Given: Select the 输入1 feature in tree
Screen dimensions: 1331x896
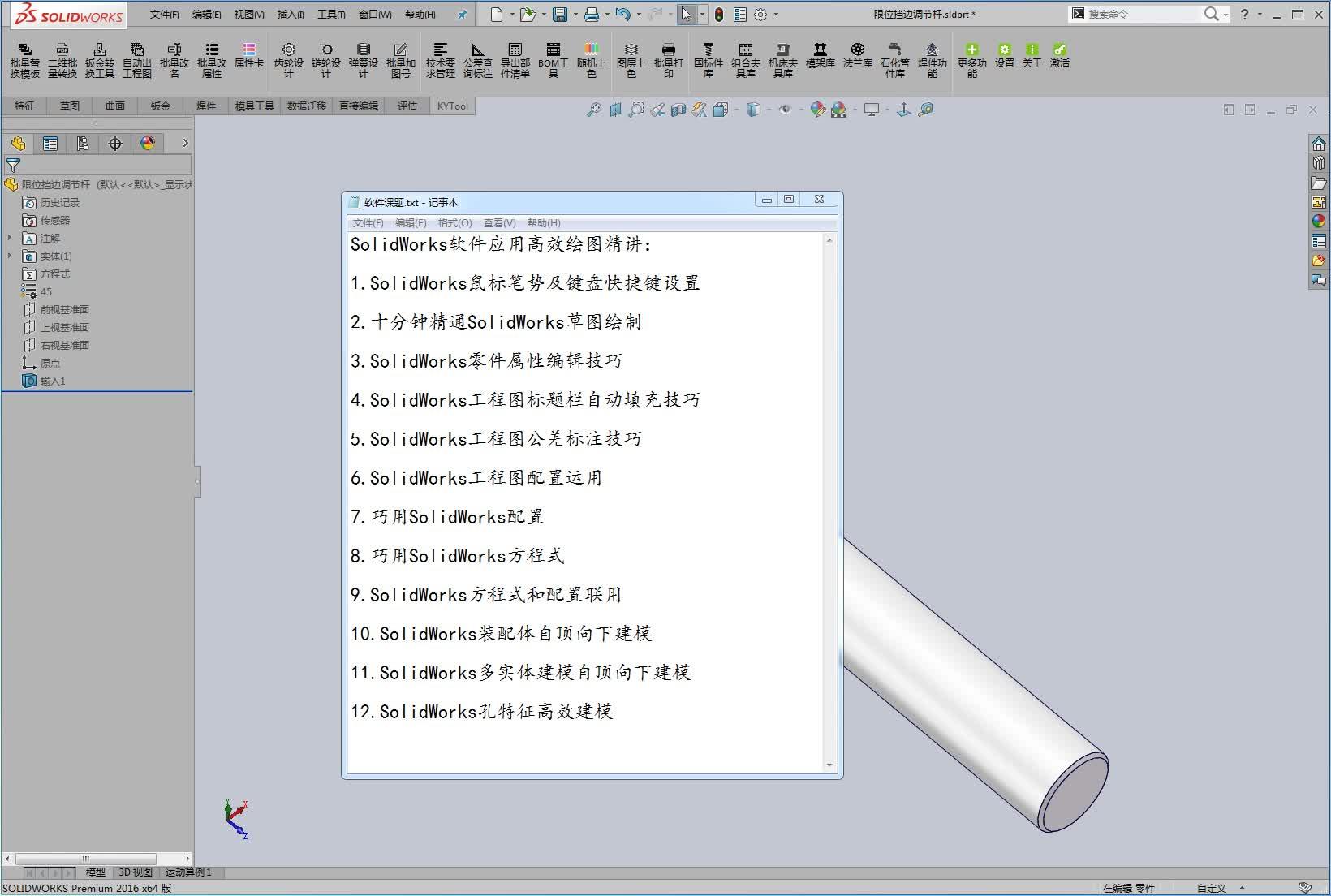Looking at the screenshot, I should (x=45, y=381).
